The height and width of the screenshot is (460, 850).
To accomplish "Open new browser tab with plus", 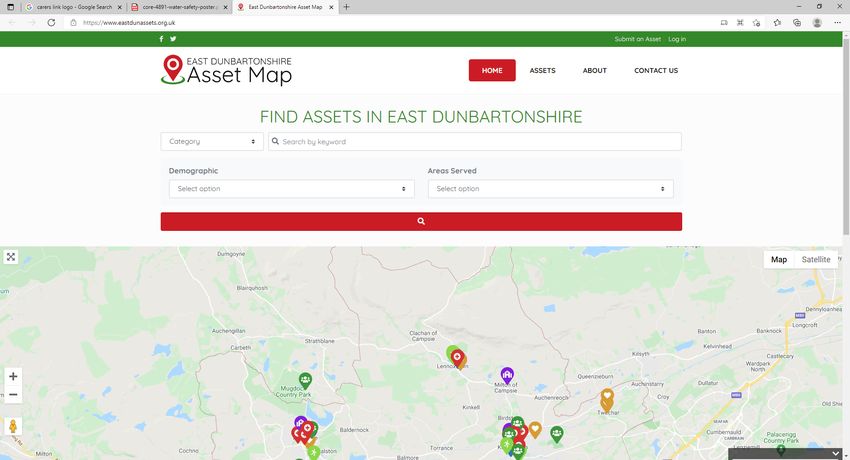I will tap(346, 7).
